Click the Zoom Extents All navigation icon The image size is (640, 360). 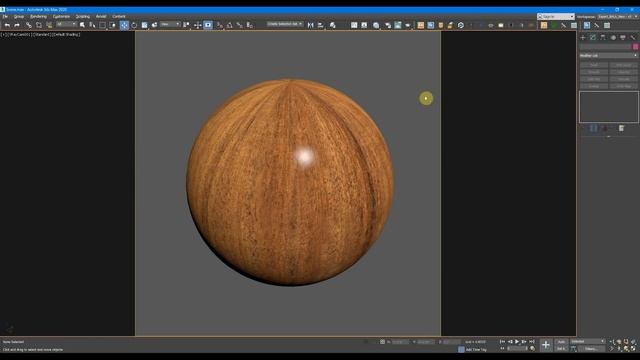[x=633, y=341]
